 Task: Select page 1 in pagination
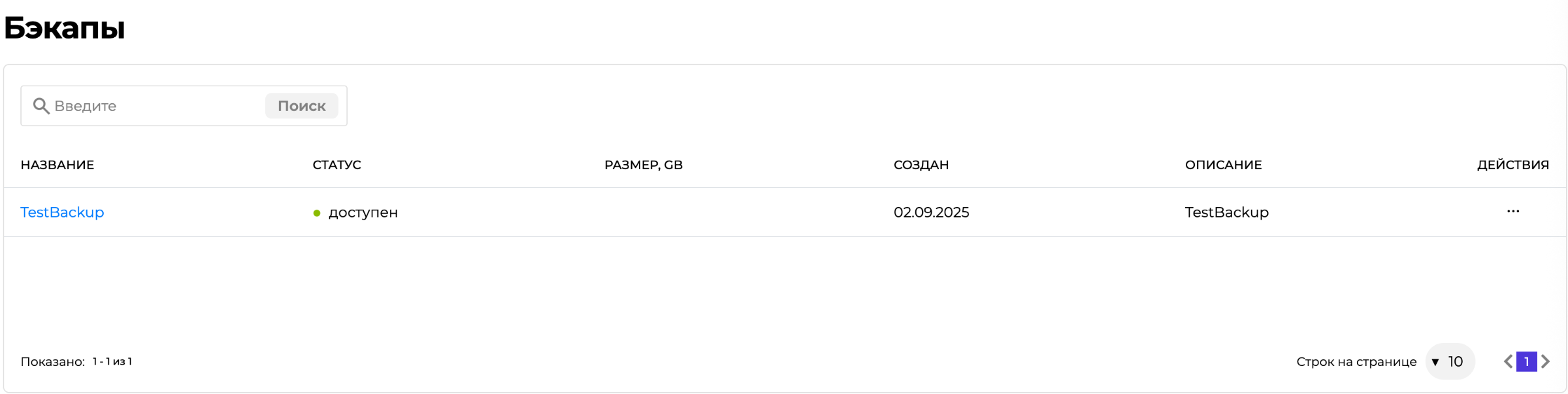coord(1526,361)
